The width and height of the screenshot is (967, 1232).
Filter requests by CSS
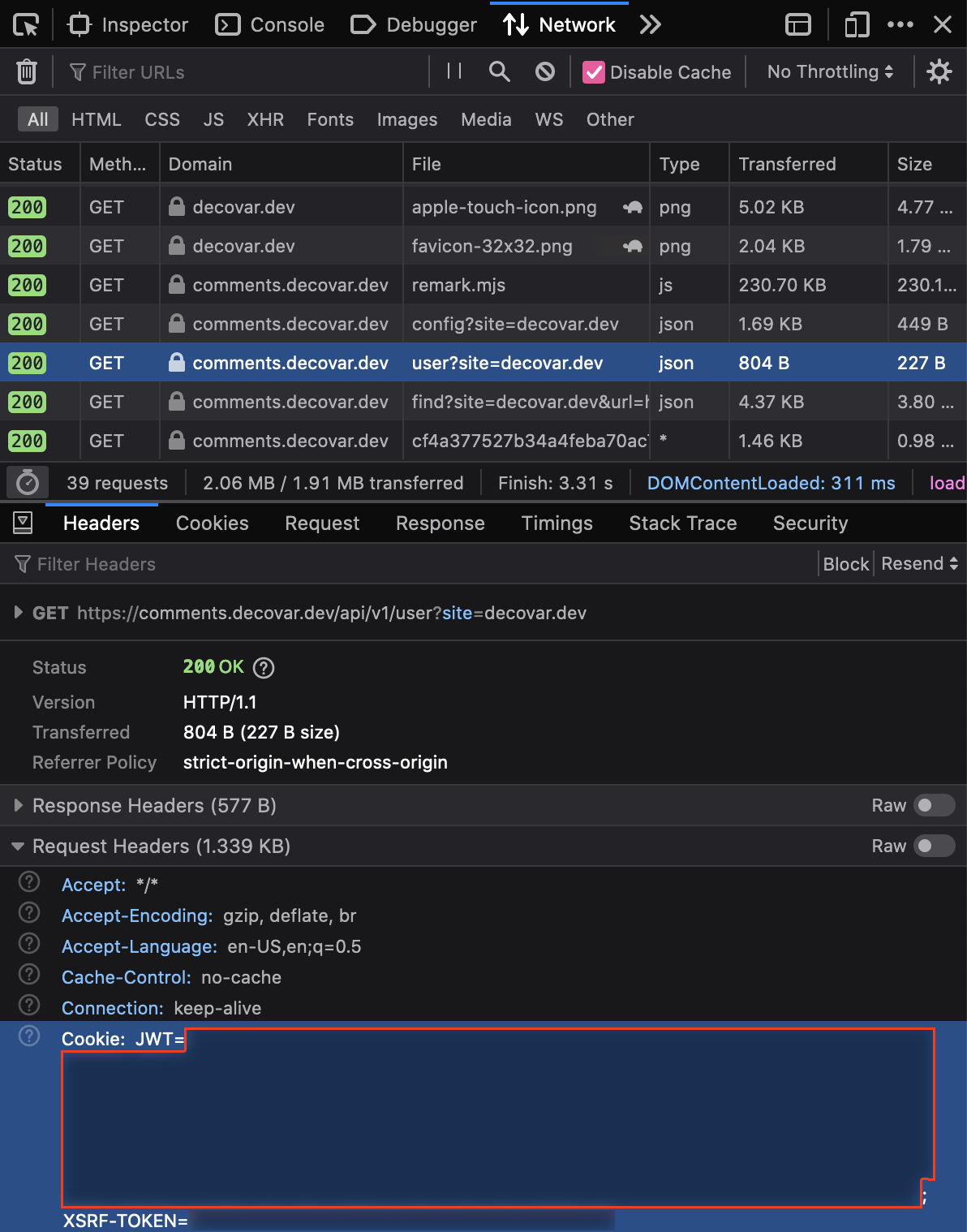pyautogui.click(x=162, y=119)
